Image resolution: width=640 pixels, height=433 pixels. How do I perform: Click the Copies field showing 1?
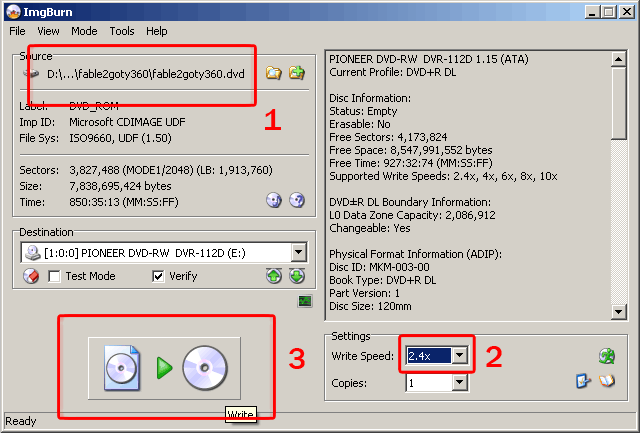[429, 383]
